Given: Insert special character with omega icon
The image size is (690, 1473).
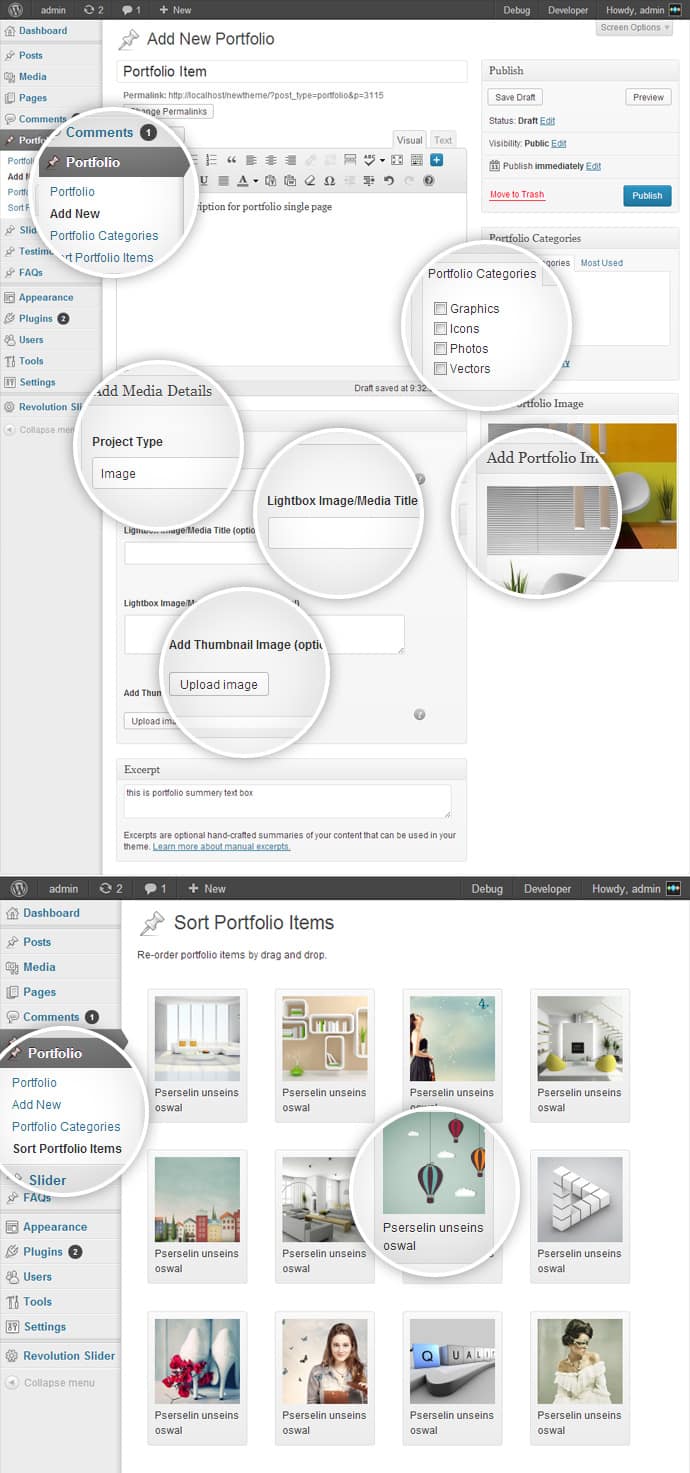Looking at the screenshot, I should (x=329, y=181).
